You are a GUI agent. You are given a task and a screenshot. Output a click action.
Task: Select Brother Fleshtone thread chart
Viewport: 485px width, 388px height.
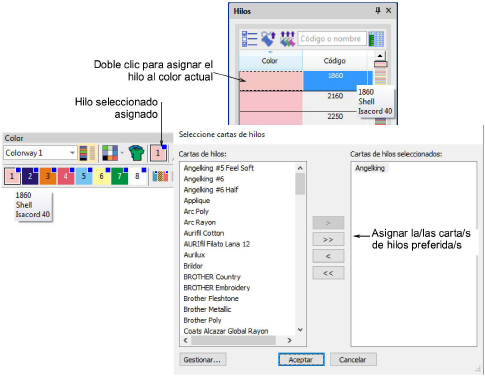click(x=211, y=298)
